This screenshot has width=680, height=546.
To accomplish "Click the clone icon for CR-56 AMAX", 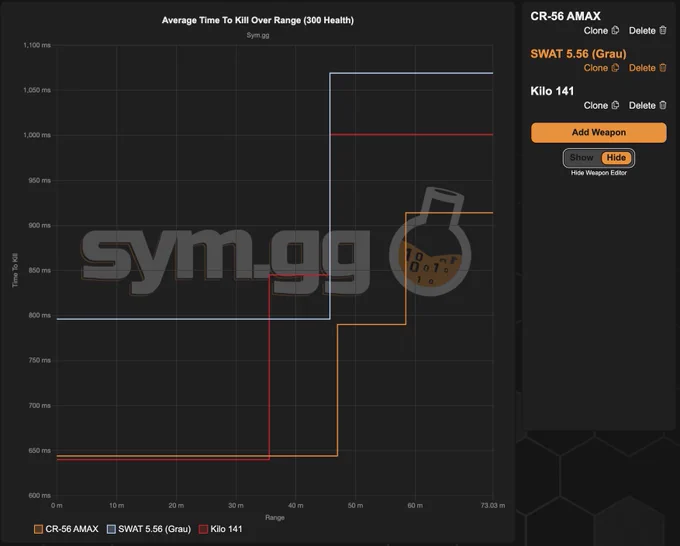I will pyautogui.click(x=615, y=30).
